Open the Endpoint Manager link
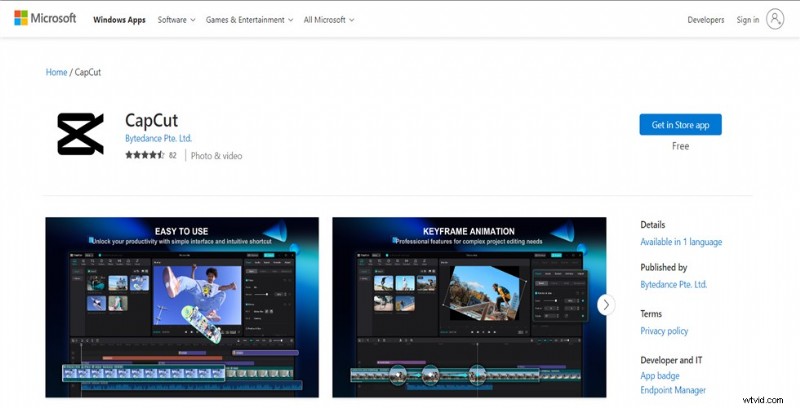This screenshot has height=408, width=800. tap(673, 390)
